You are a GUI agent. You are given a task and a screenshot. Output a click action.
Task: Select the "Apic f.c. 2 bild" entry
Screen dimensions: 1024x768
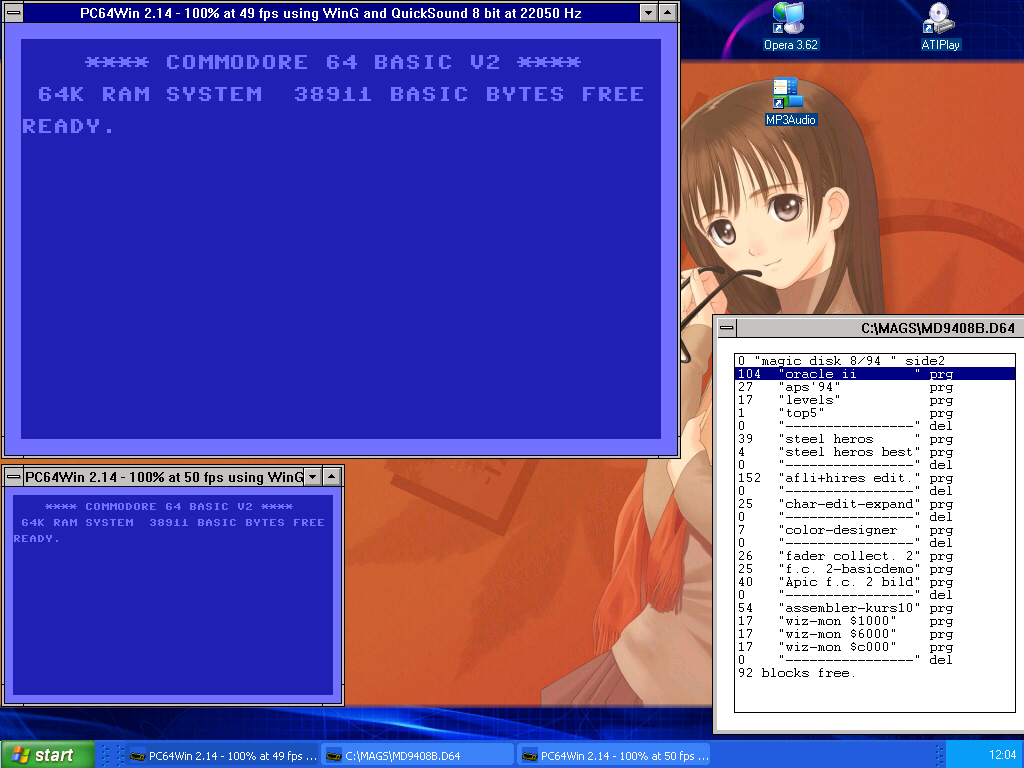point(875,582)
